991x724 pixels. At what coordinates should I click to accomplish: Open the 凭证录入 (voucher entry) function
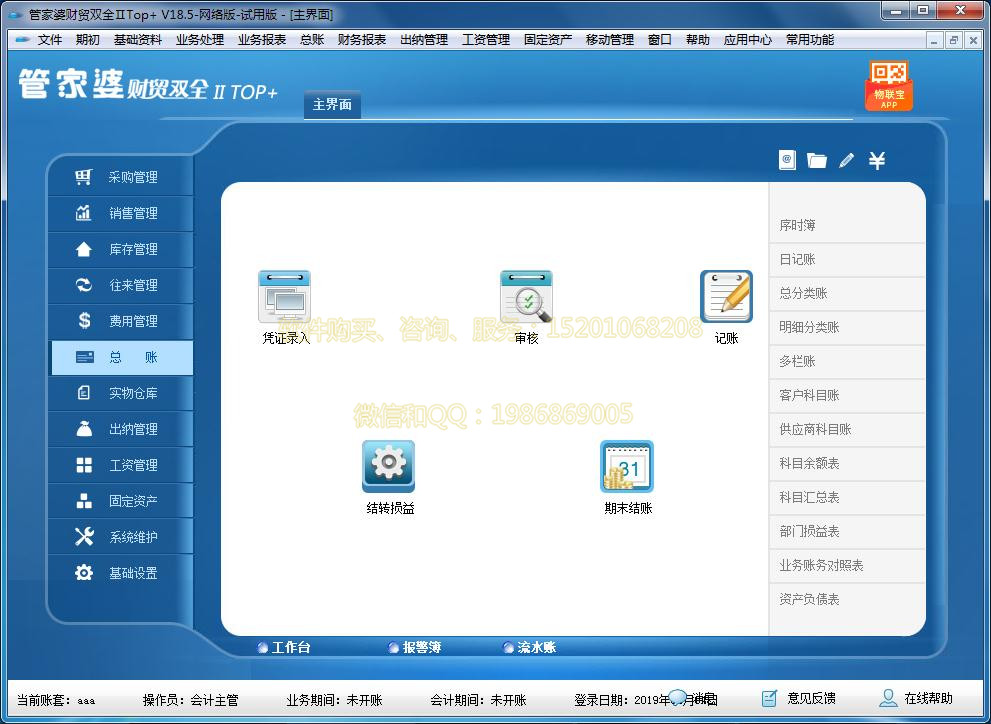pyautogui.click(x=284, y=297)
